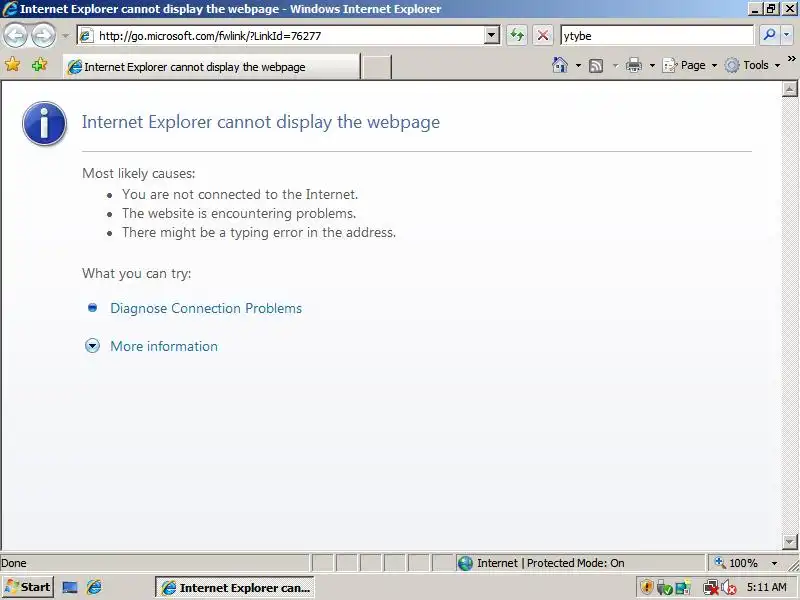
Task: Open the recent pages dropdown beside Forward
Action: pos(65,36)
